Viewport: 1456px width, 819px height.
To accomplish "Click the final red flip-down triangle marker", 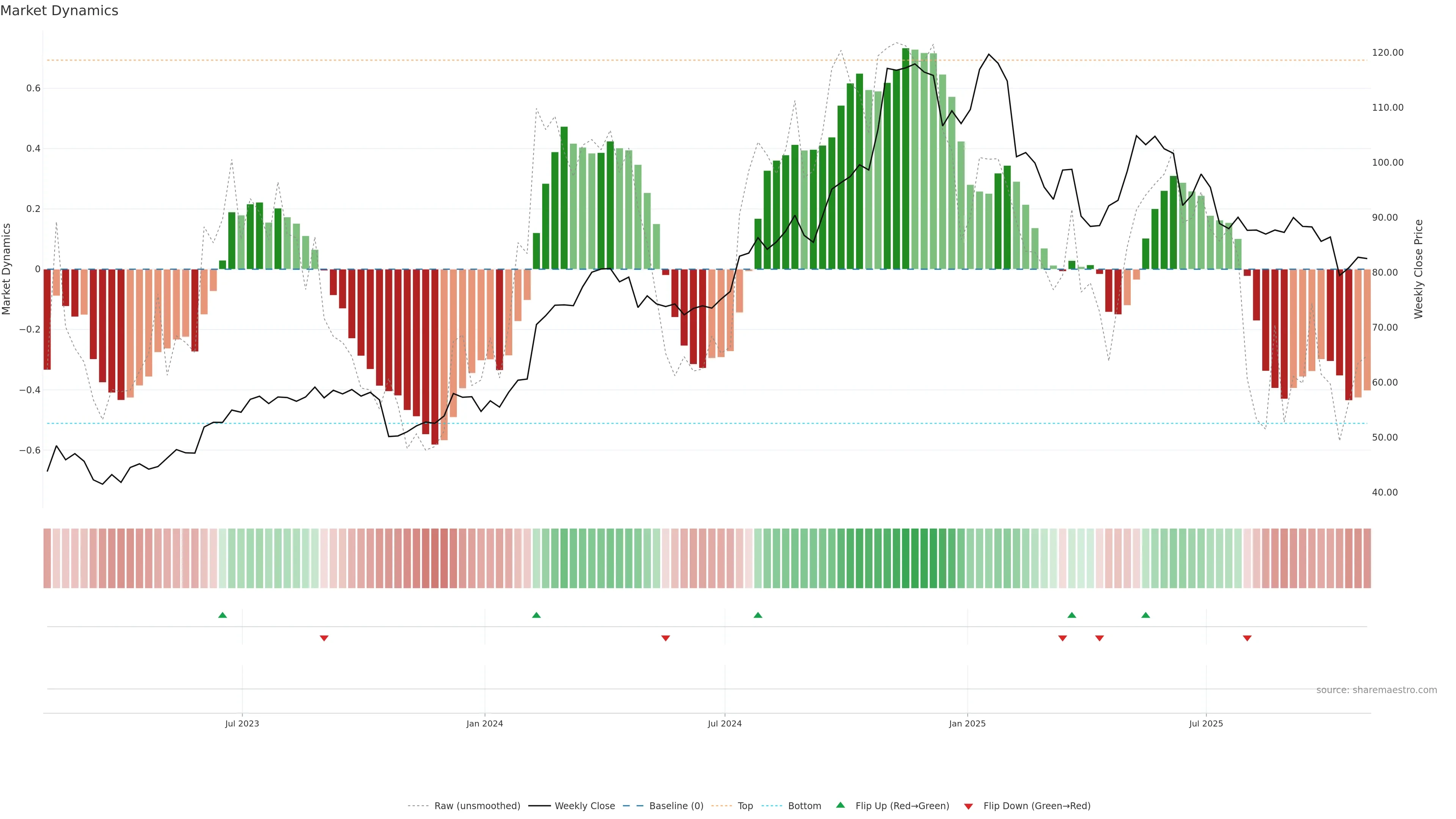I will click(1247, 638).
